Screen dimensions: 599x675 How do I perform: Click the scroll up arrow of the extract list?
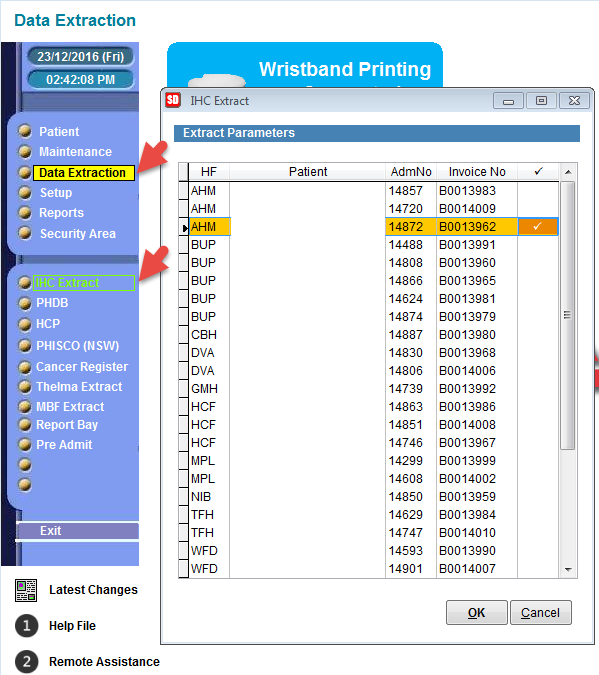568,172
